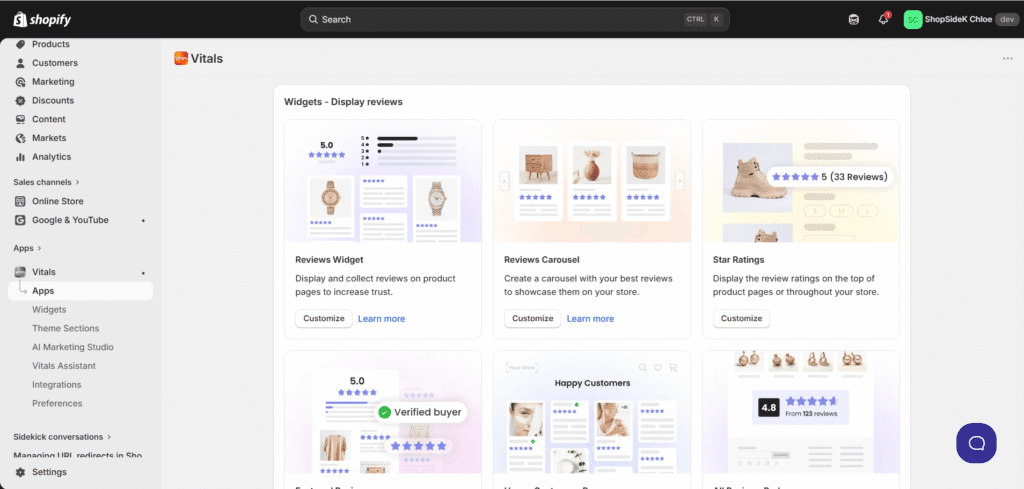Viewport: 1024px width, 489px height.
Task: Click the Vitals logo in the page header
Action: point(181,58)
